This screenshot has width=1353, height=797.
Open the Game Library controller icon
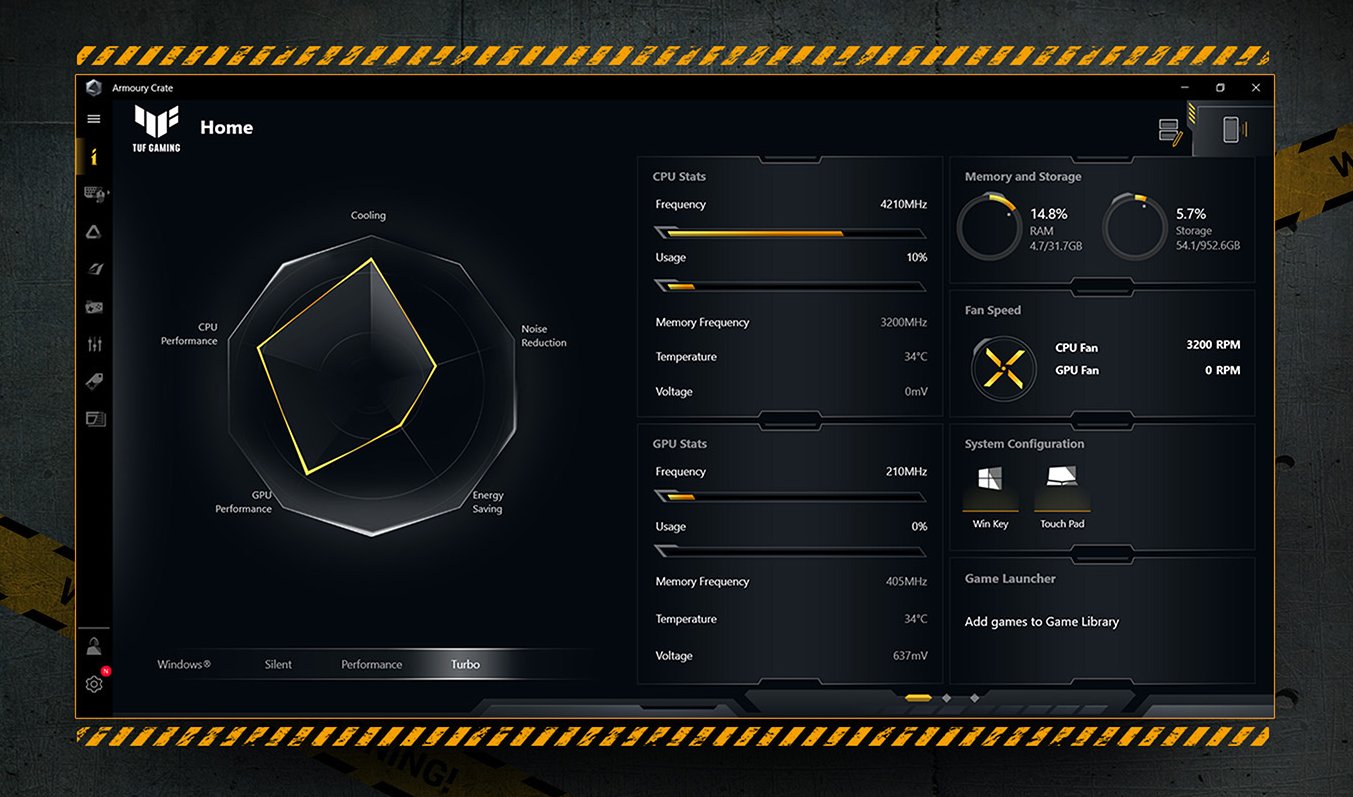tap(94, 307)
